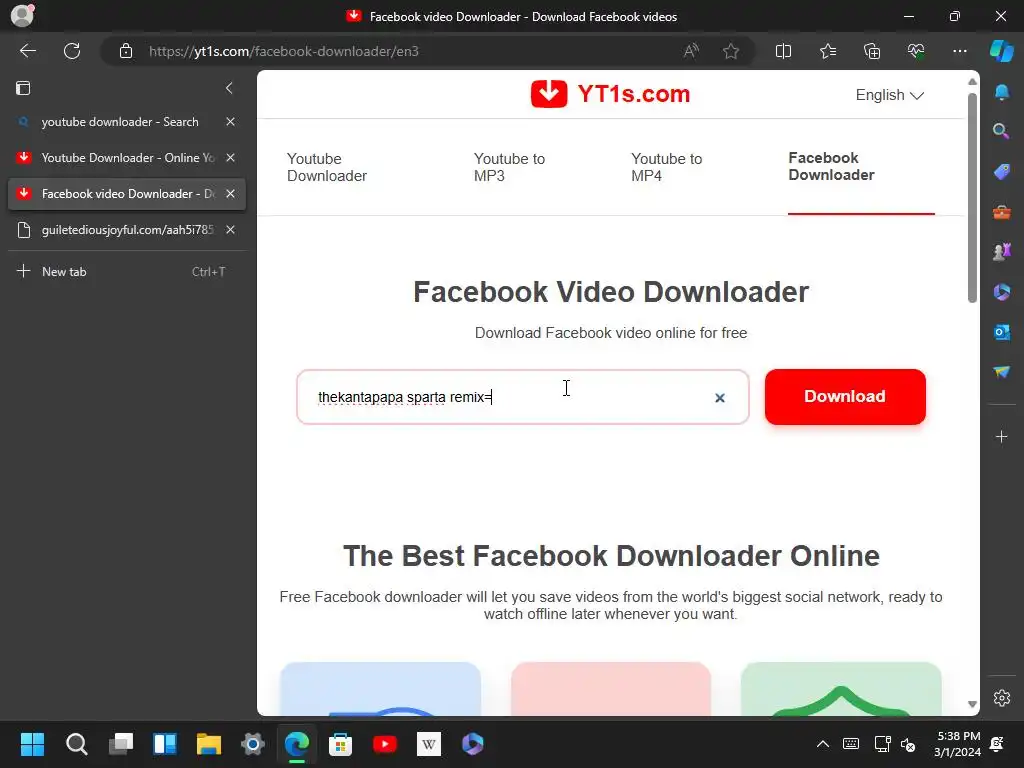Show hidden system tray icons
The width and height of the screenshot is (1024, 768).
(823, 743)
